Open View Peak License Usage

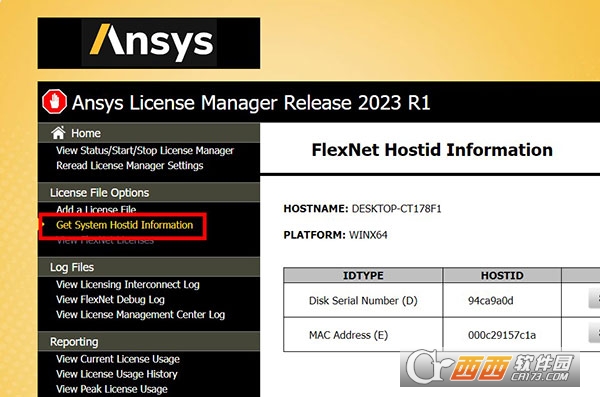tap(112, 389)
